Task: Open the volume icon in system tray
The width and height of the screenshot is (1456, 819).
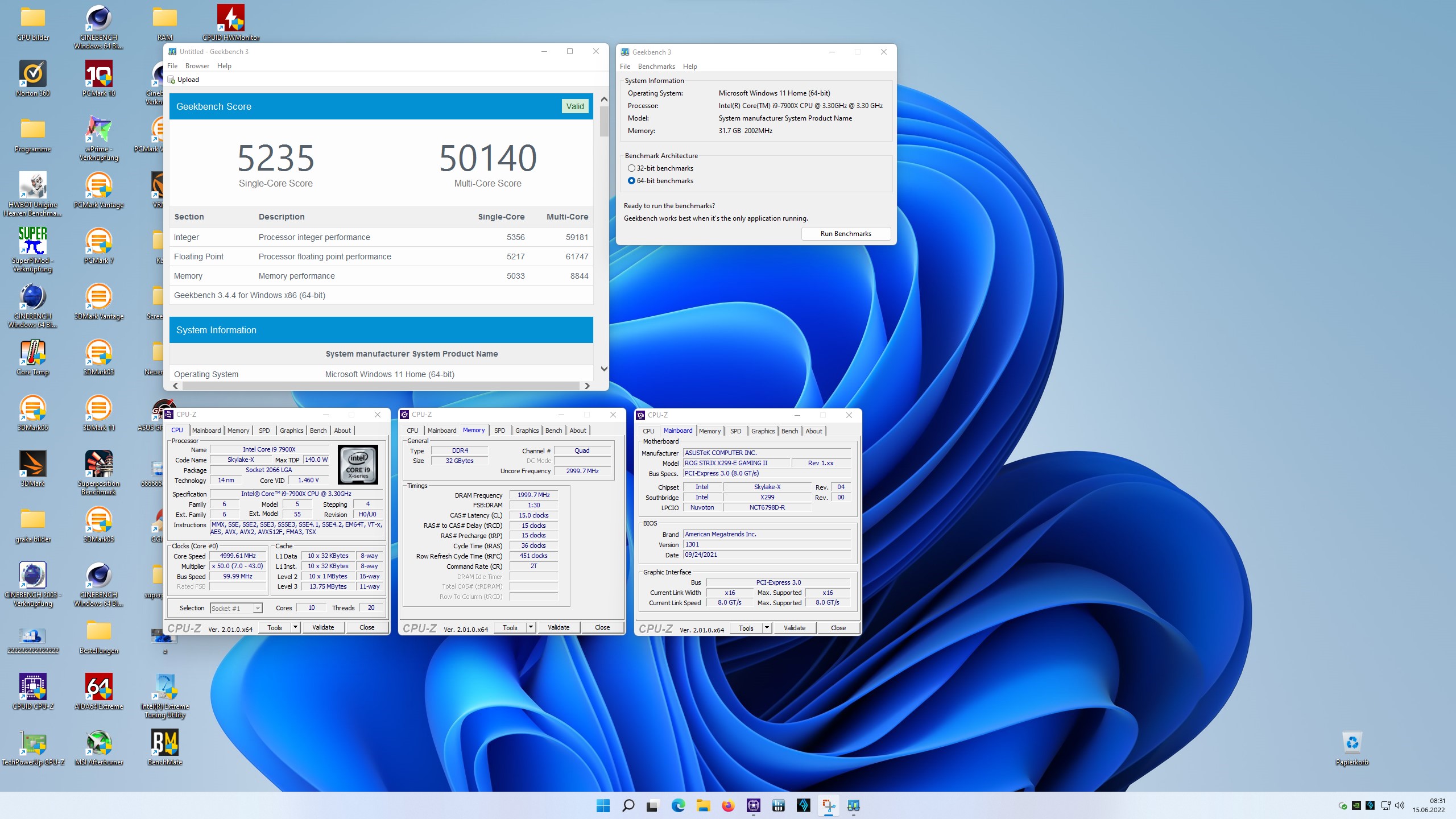Action: 1400,805
